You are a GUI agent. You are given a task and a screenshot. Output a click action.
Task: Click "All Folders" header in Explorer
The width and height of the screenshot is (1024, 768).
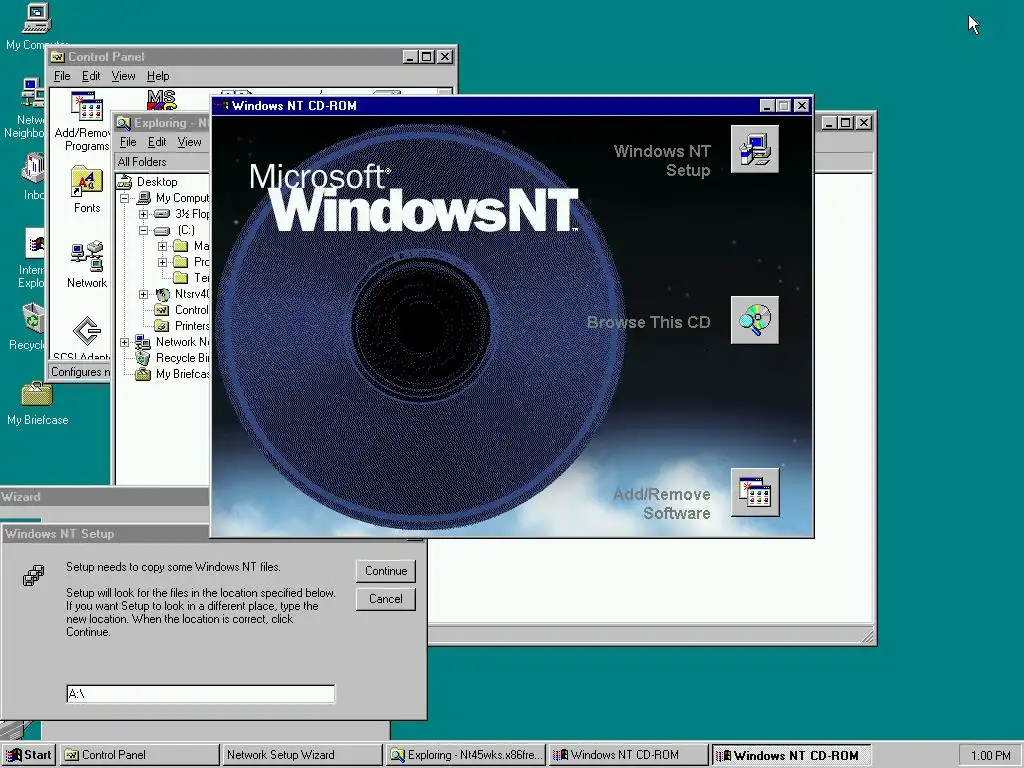tap(142, 162)
